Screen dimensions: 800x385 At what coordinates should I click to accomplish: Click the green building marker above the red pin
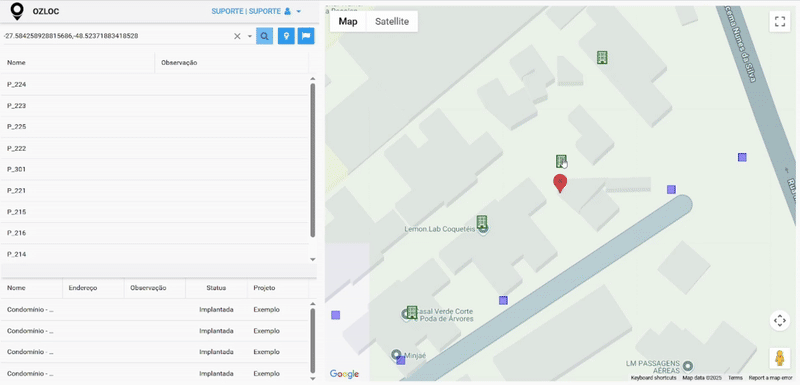561,161
